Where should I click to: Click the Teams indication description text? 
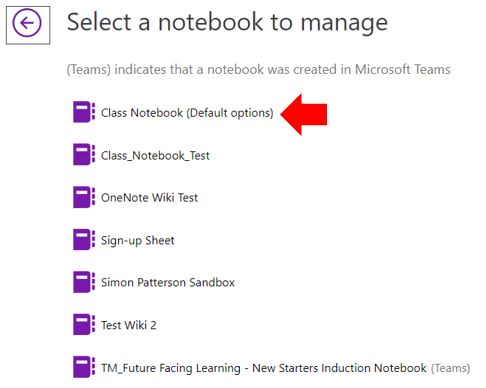(259, 69)
